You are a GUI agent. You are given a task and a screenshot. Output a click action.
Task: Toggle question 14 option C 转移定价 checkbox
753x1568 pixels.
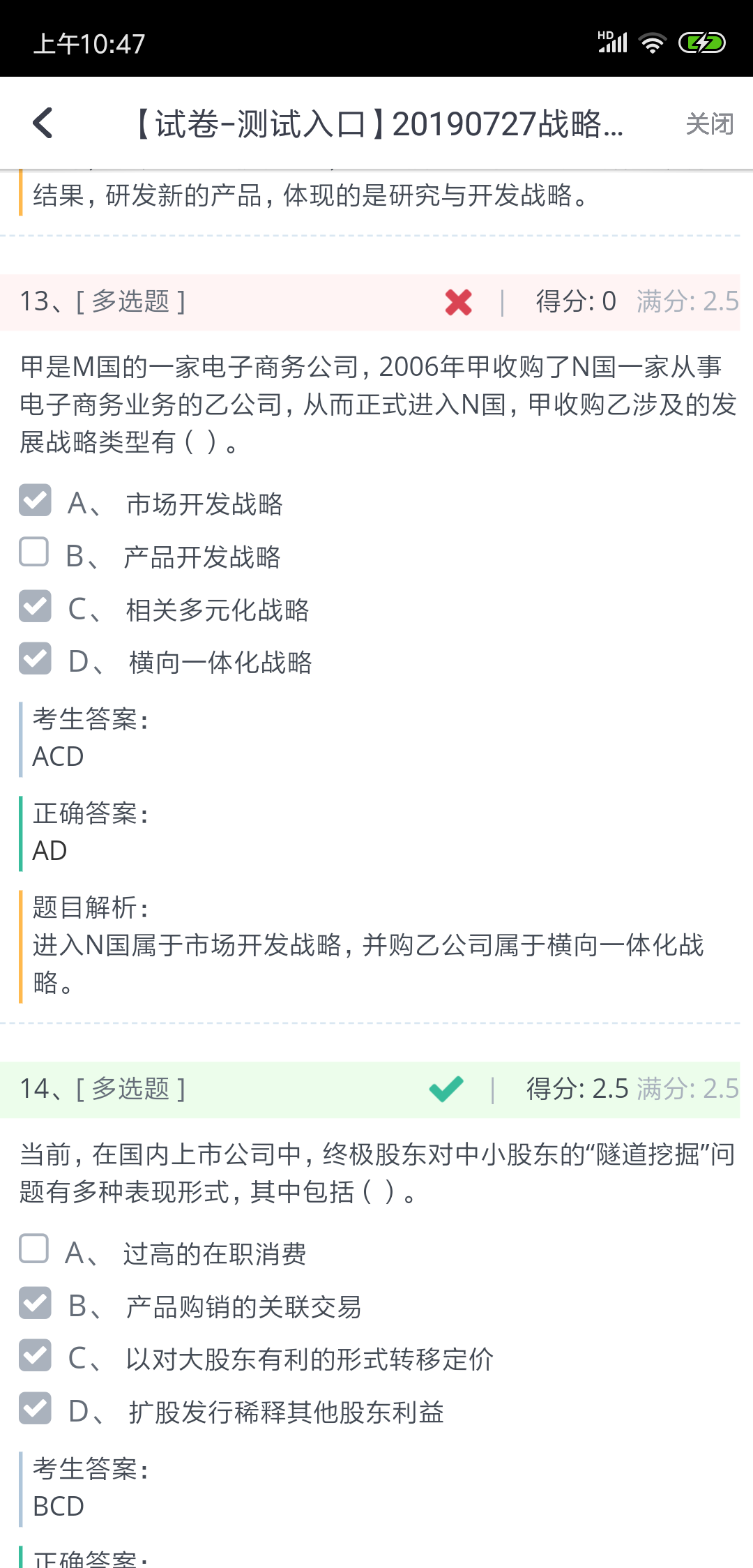[35, 1355]
